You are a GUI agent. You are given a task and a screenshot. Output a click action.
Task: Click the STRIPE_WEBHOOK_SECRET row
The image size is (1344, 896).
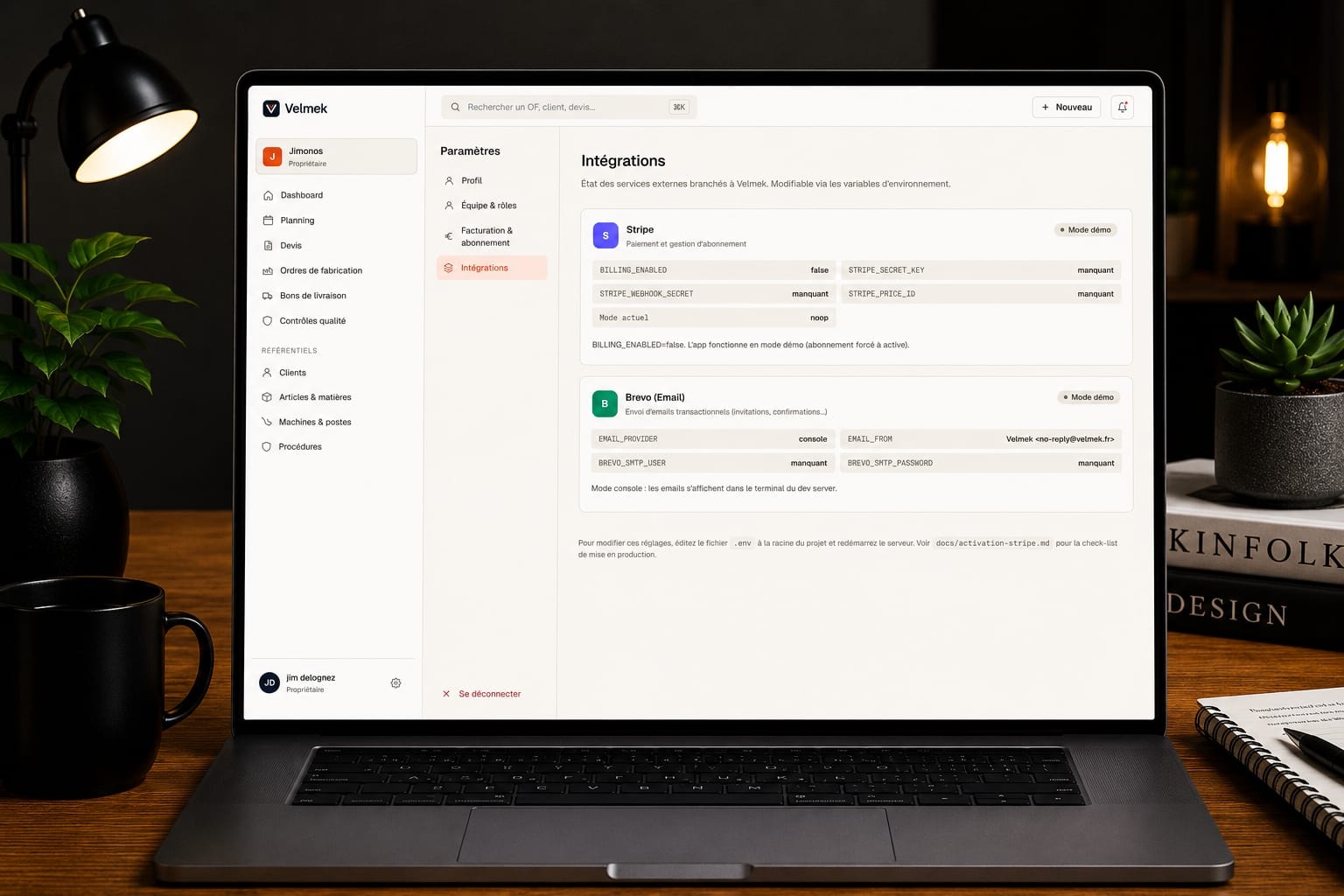[714, 294]
